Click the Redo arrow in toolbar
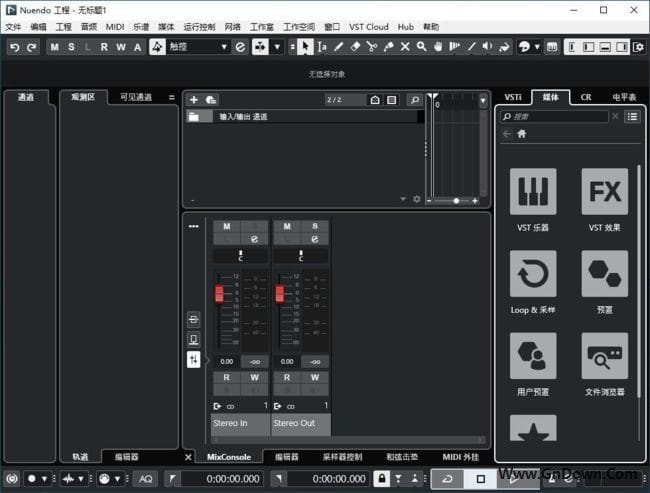This screenshot has width=650, height=493. coord(32,47)
